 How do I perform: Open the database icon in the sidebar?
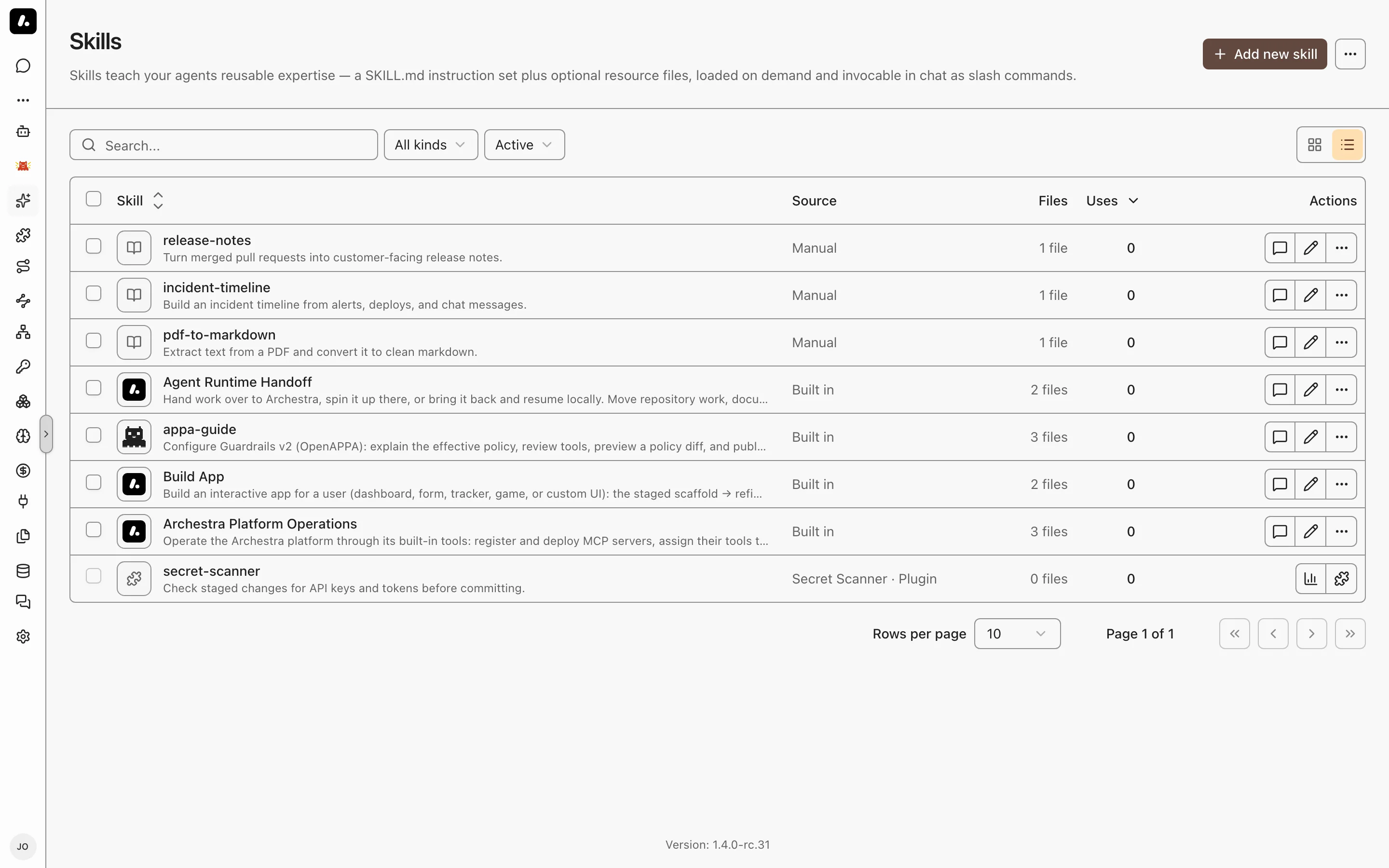pyautogui.click(x=23, y=570)
